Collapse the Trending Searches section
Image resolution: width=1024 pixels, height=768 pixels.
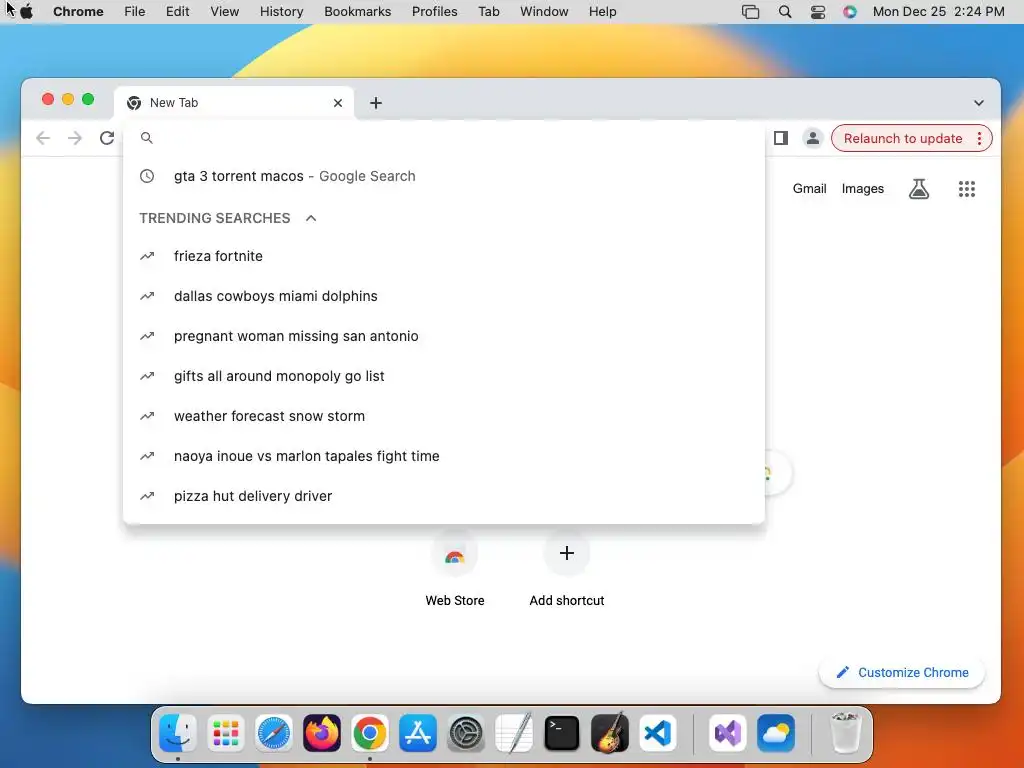click(x=311, y=218)
